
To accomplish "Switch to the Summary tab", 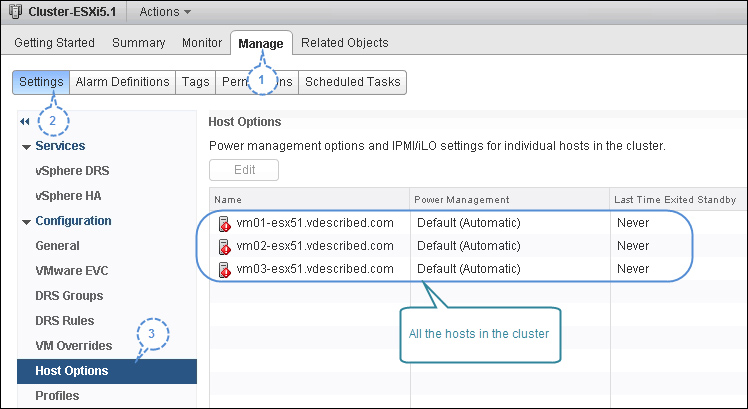I will [138, 43].
